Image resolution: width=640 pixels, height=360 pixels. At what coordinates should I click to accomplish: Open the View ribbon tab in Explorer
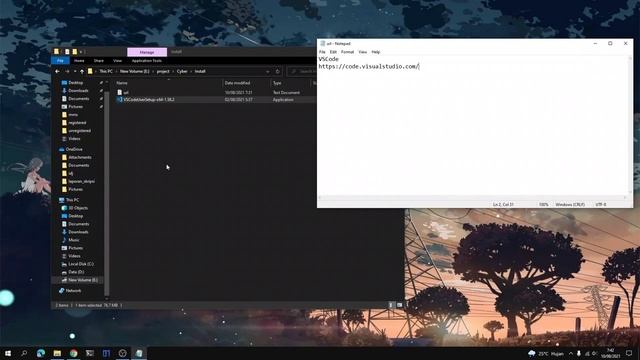pos(118,60)
